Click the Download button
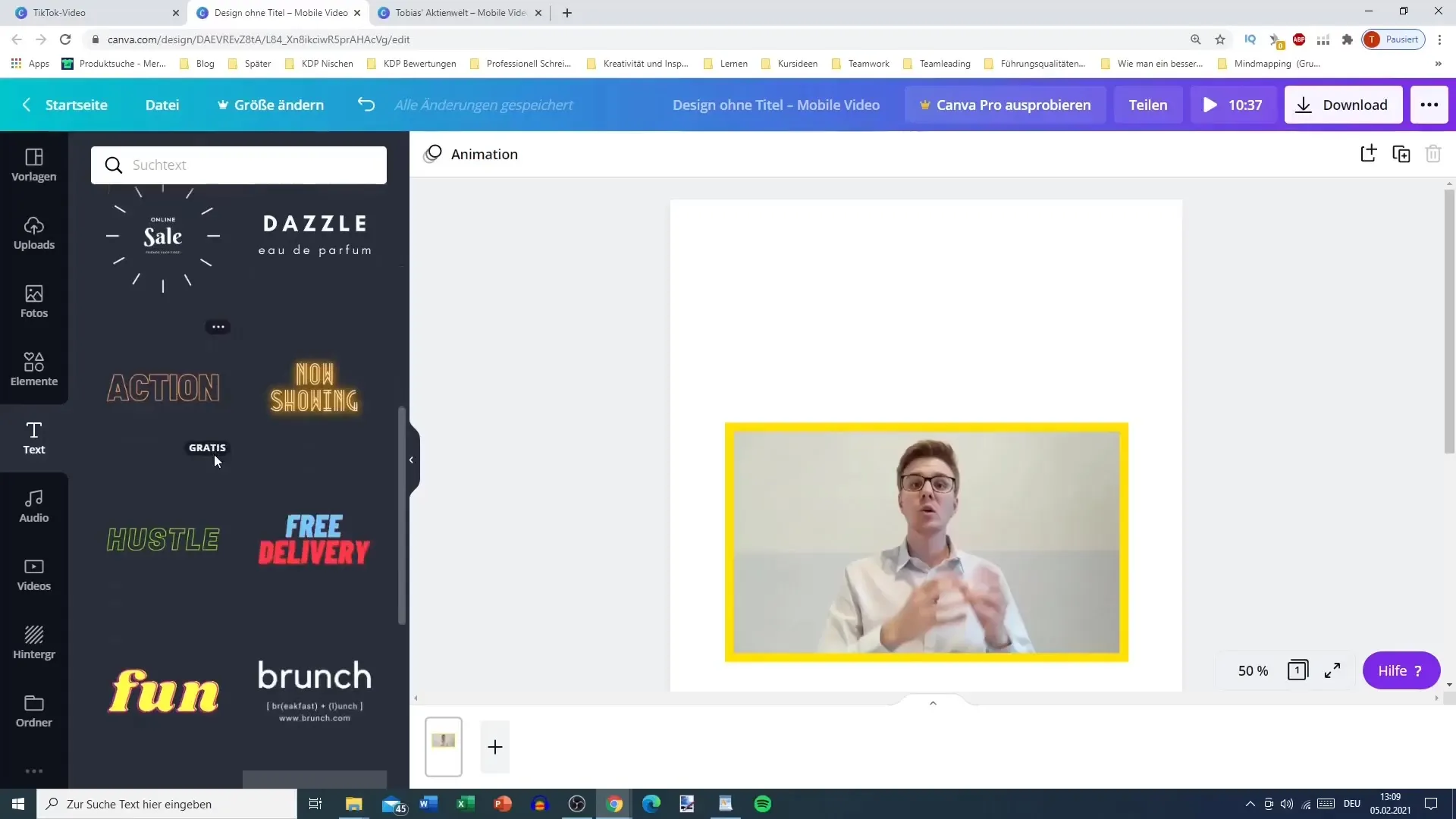 (1343, 105)
